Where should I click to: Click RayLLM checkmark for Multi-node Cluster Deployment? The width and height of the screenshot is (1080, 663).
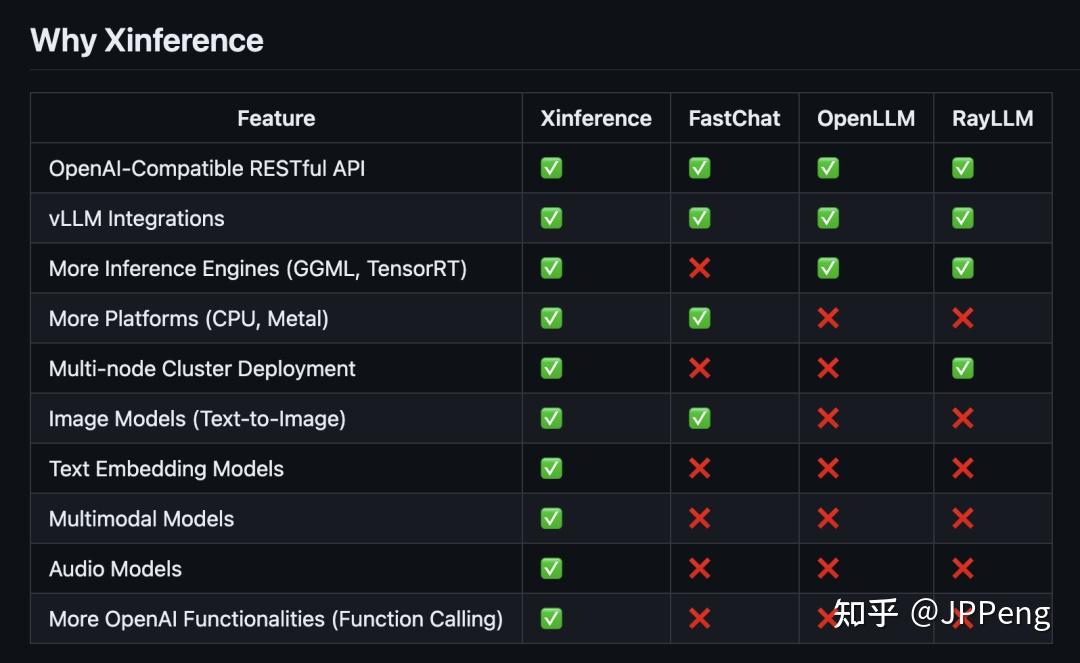coord(963,368)
